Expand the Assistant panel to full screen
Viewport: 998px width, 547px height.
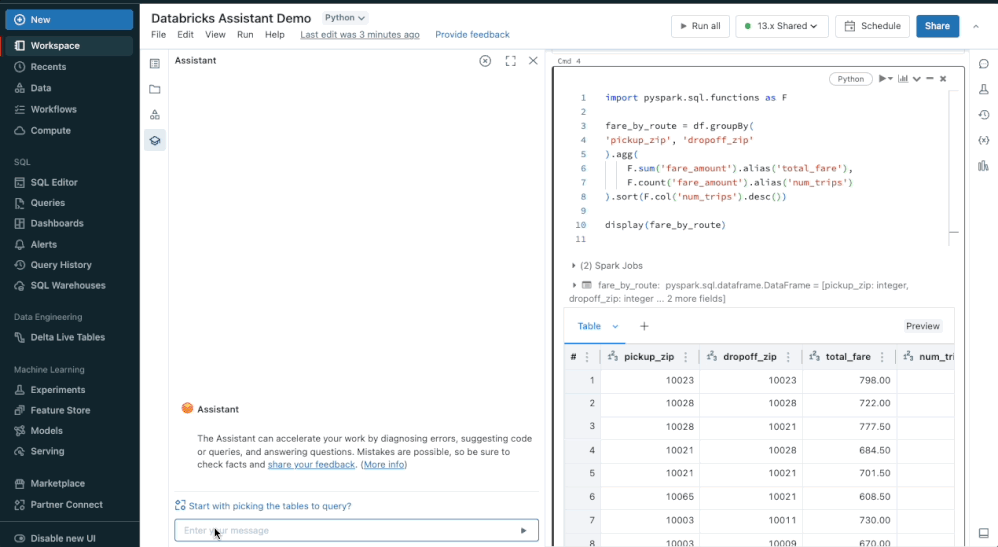(x=510, y=61)
